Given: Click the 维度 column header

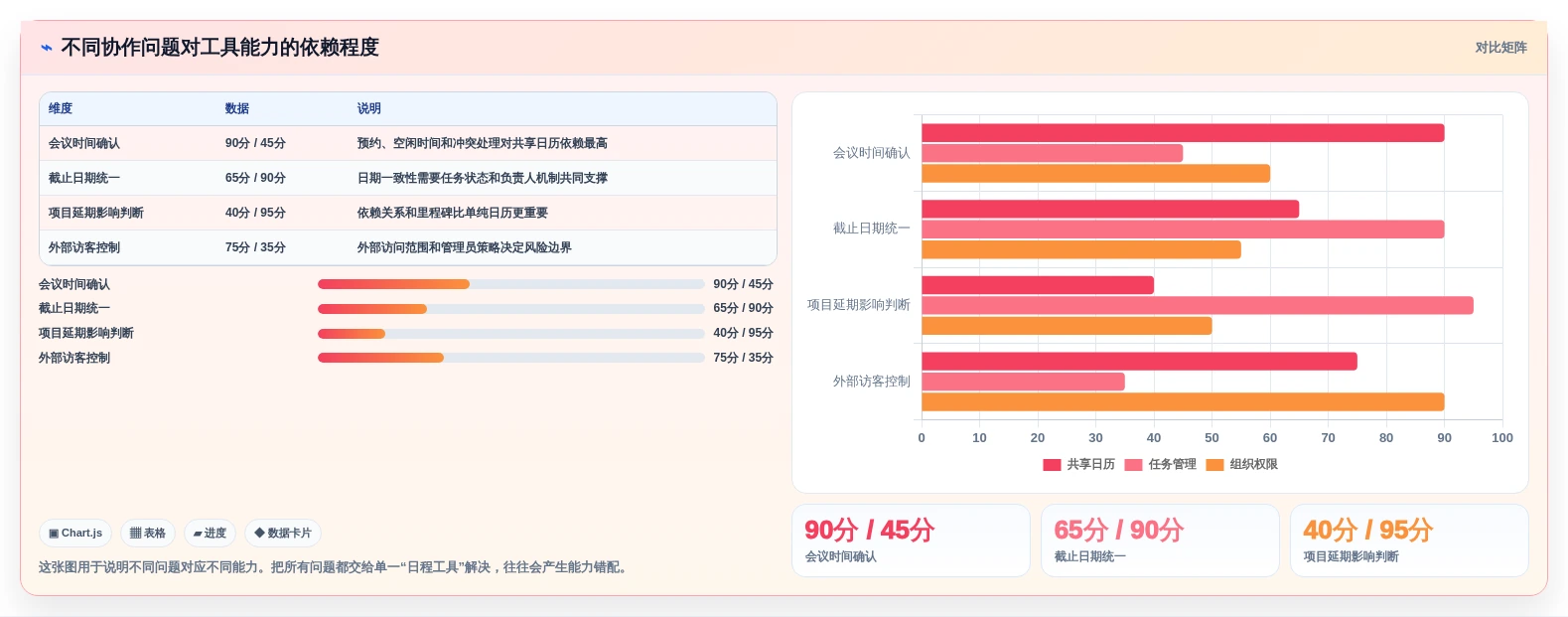Looking at the screenshot, I should [61, 109].
